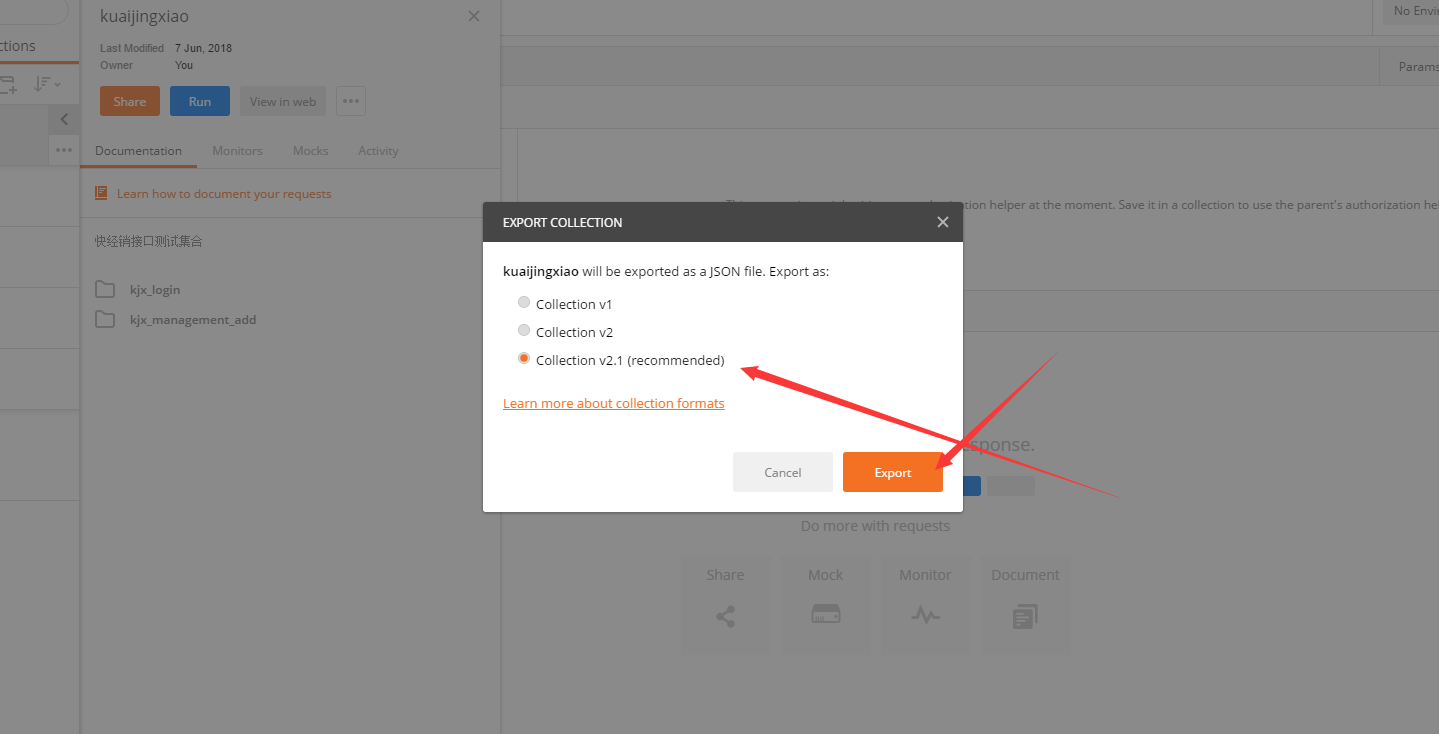Cancel the export dialog
Viewport: 1439px width, 734px height.
click(x=783, y=472)
